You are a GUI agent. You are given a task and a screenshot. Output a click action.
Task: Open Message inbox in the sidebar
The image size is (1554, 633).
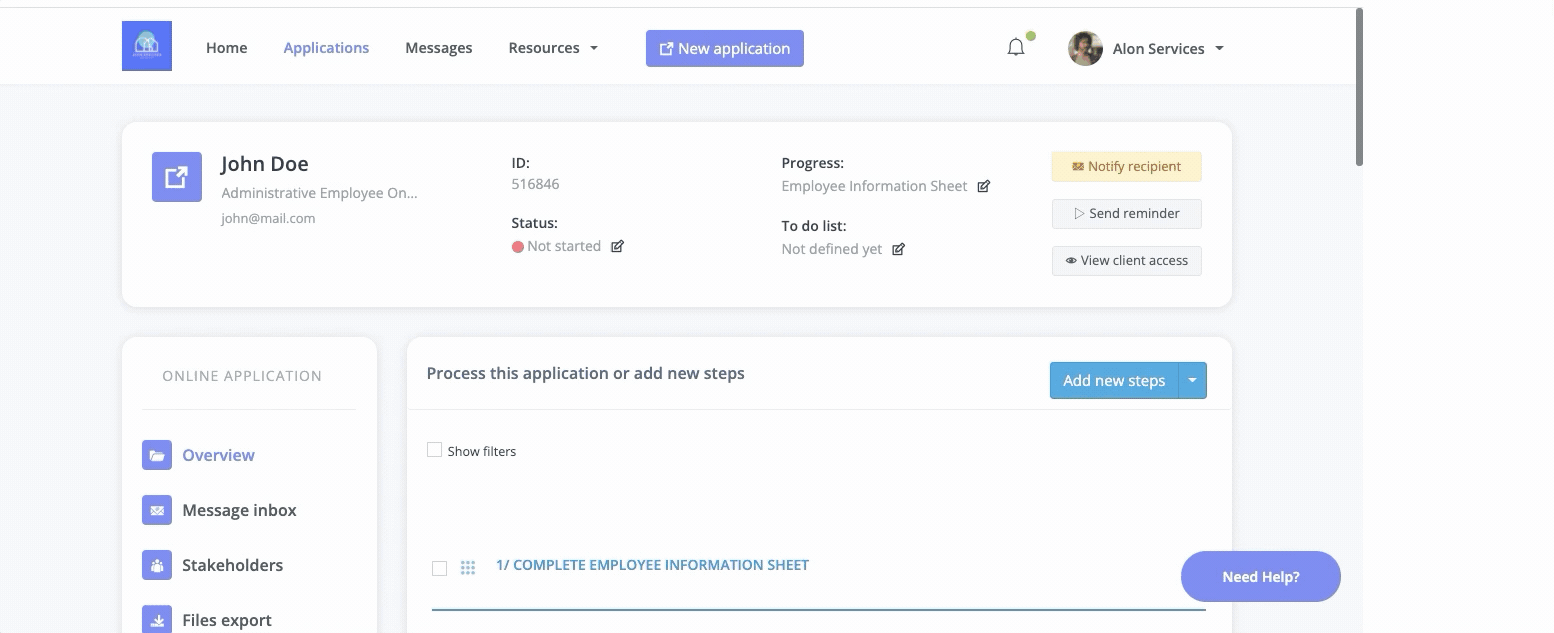tap(239, 510)
